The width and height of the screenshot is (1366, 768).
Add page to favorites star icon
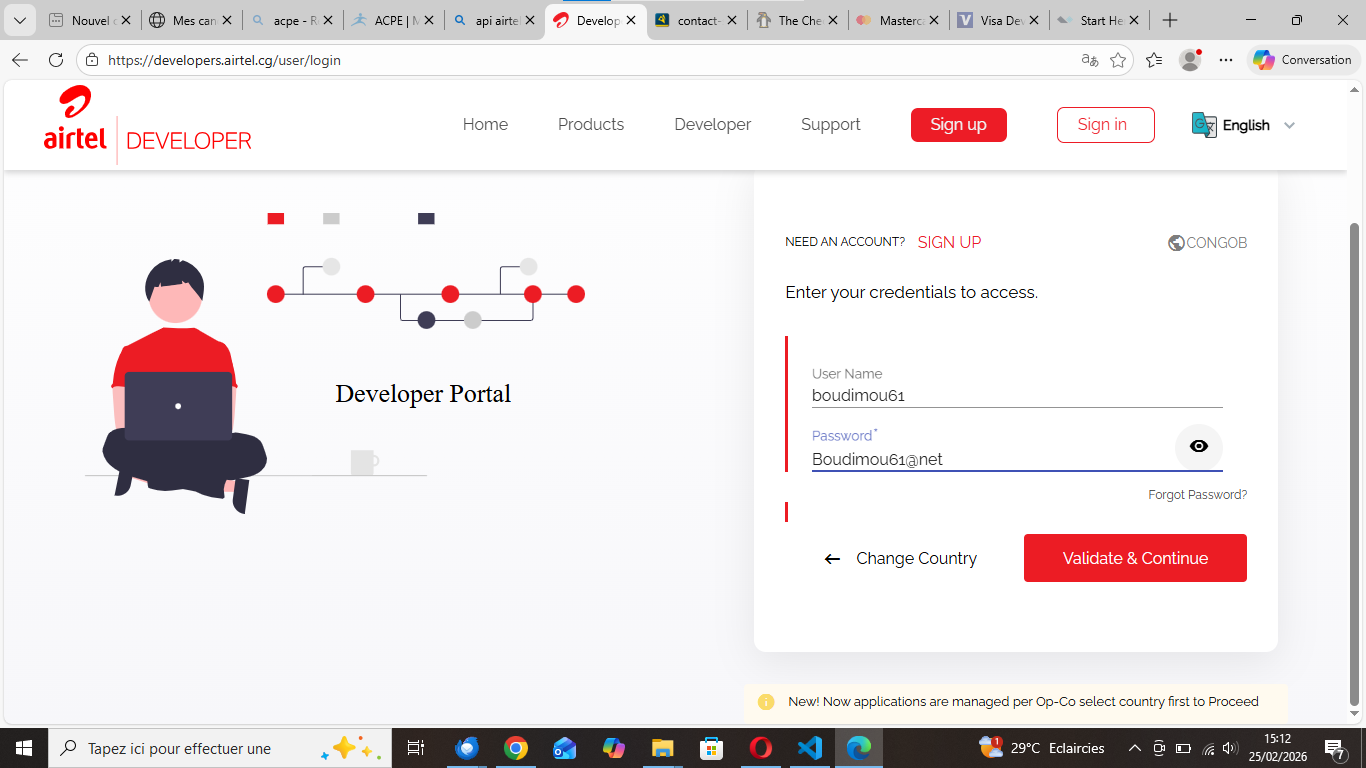1118,60
